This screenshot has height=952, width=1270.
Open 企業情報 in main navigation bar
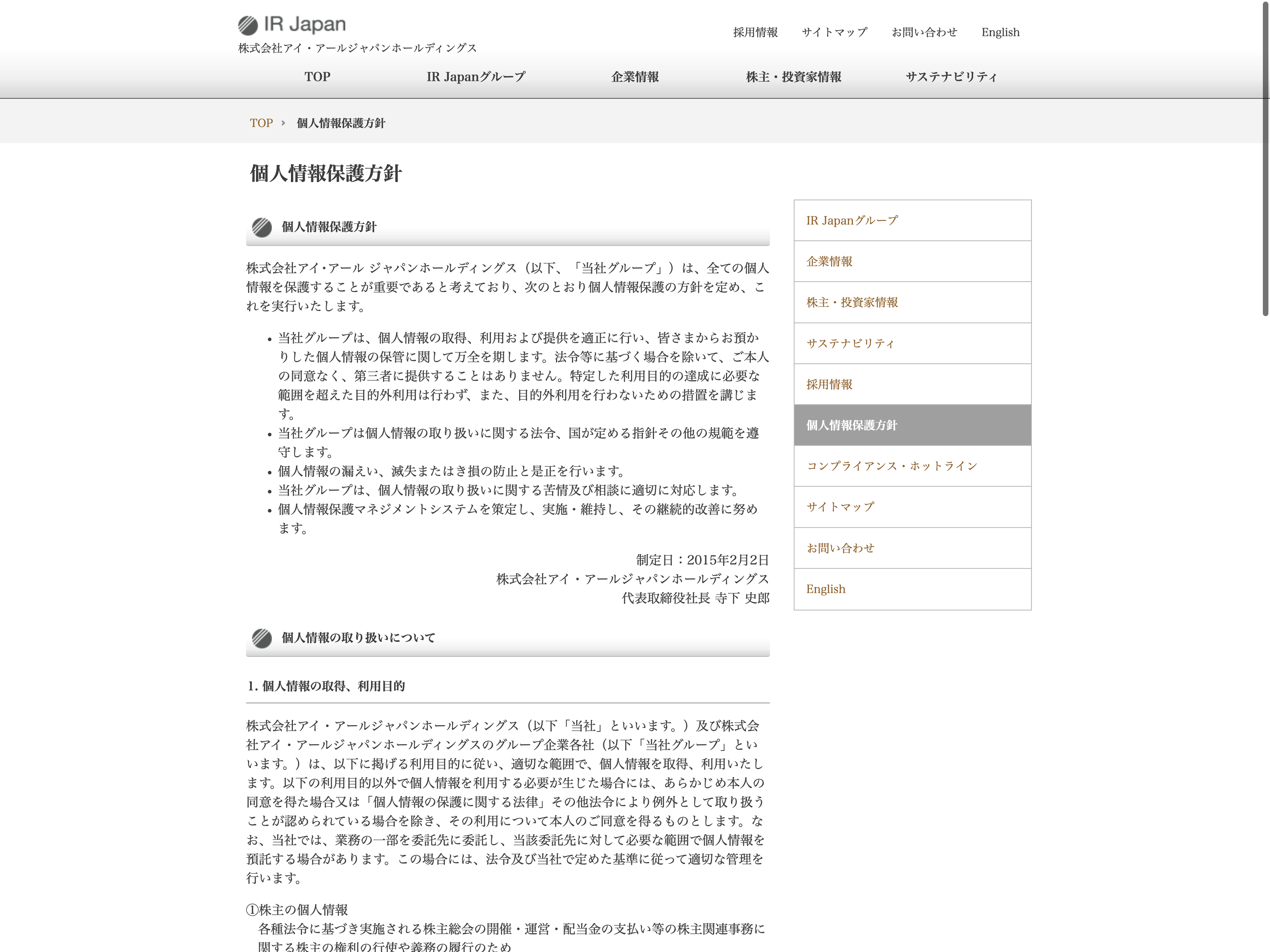tap(635, 77)
